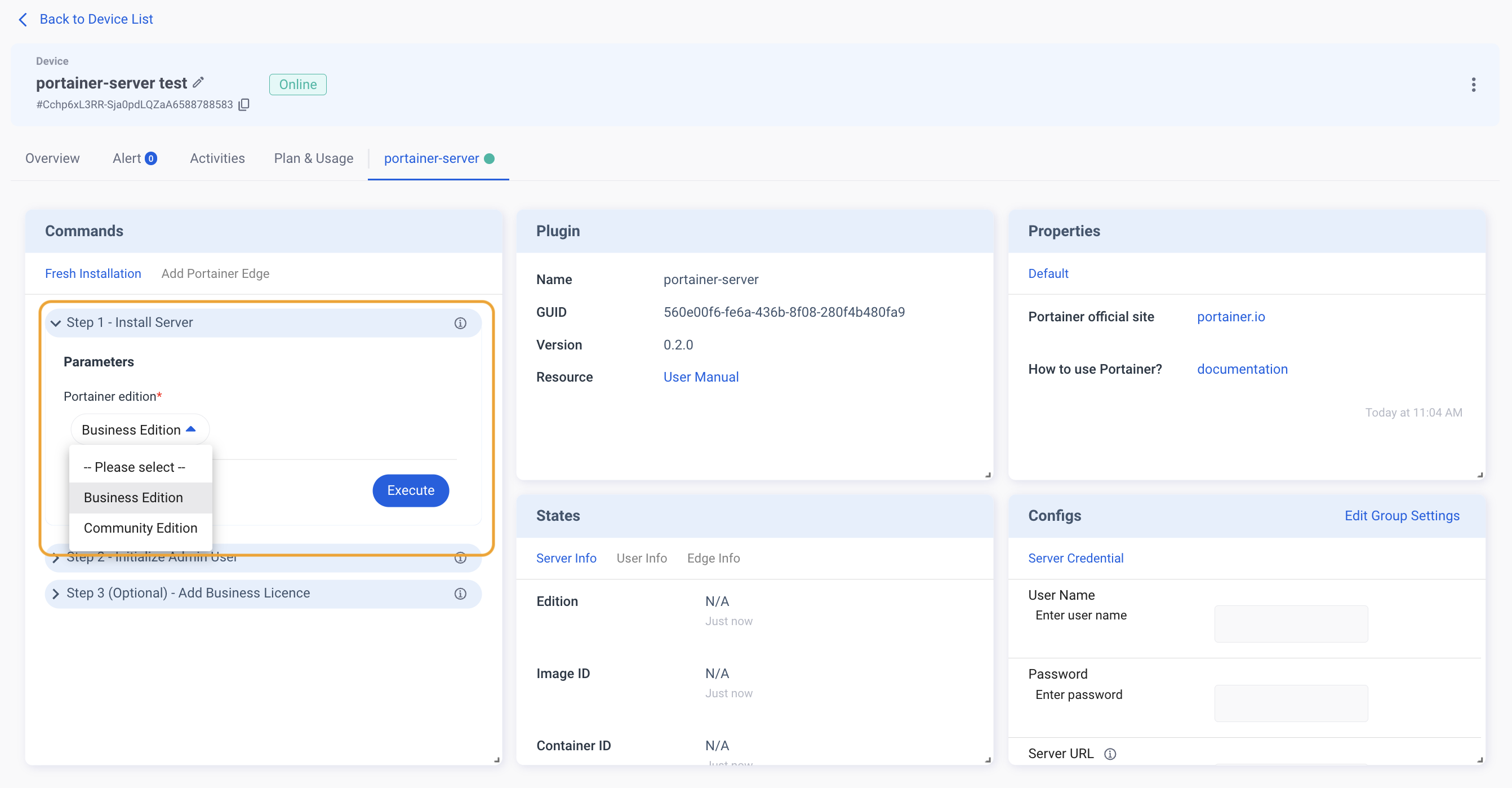The image size is (1512, 788).
Task: Click the 'Today at 11:04 AM' timestamp
Action: point(1413,413)
